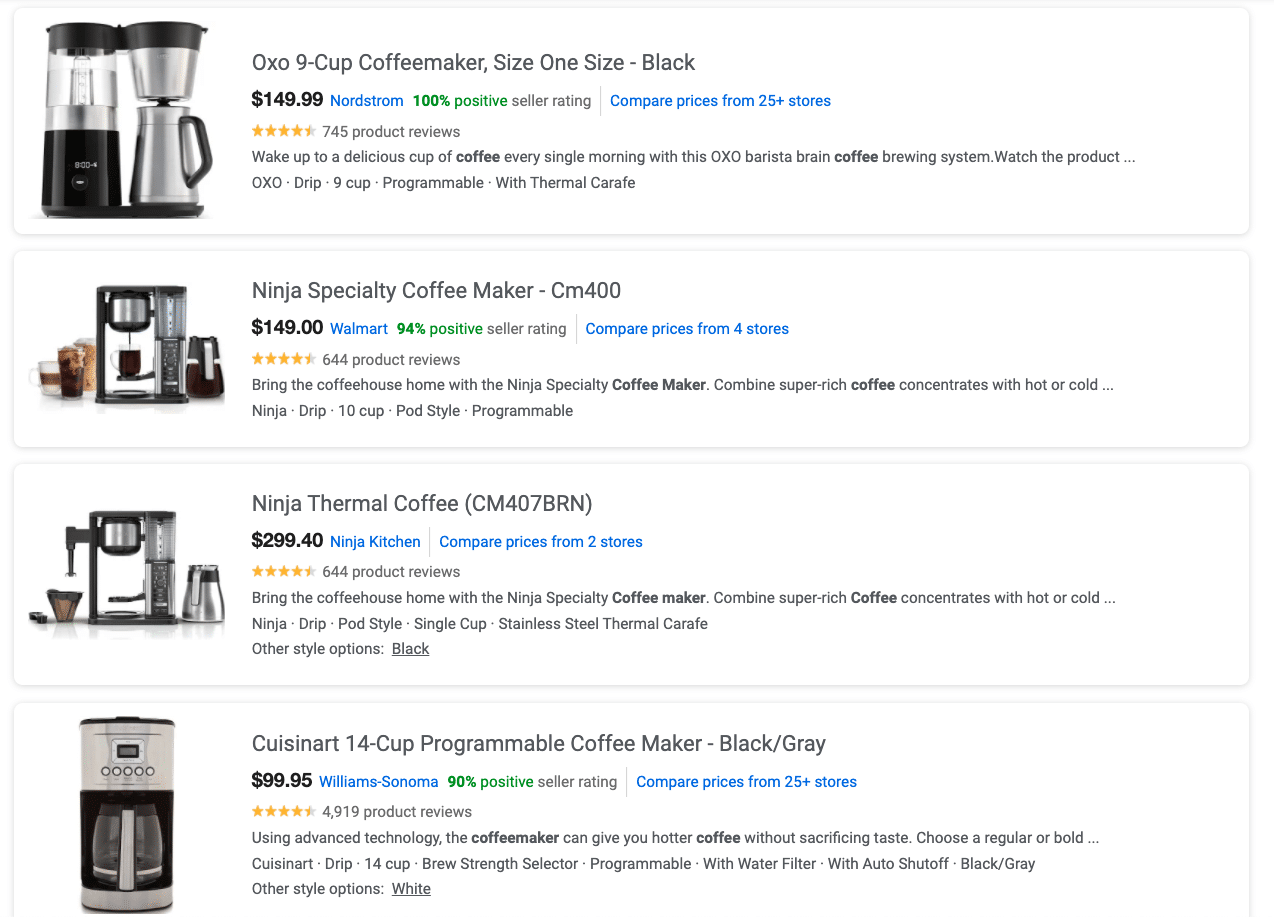Compare prices from 25+ stores for Cuisinart

coord(746,781)
